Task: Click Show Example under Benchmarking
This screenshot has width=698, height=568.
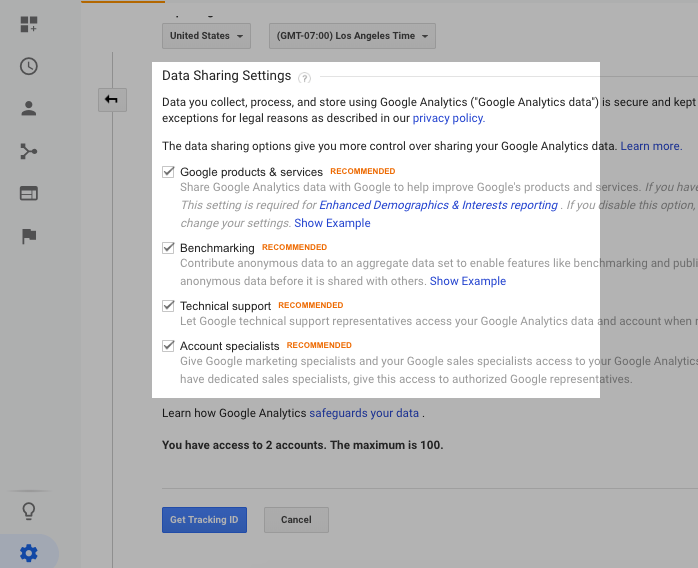Action: point(468,281)
